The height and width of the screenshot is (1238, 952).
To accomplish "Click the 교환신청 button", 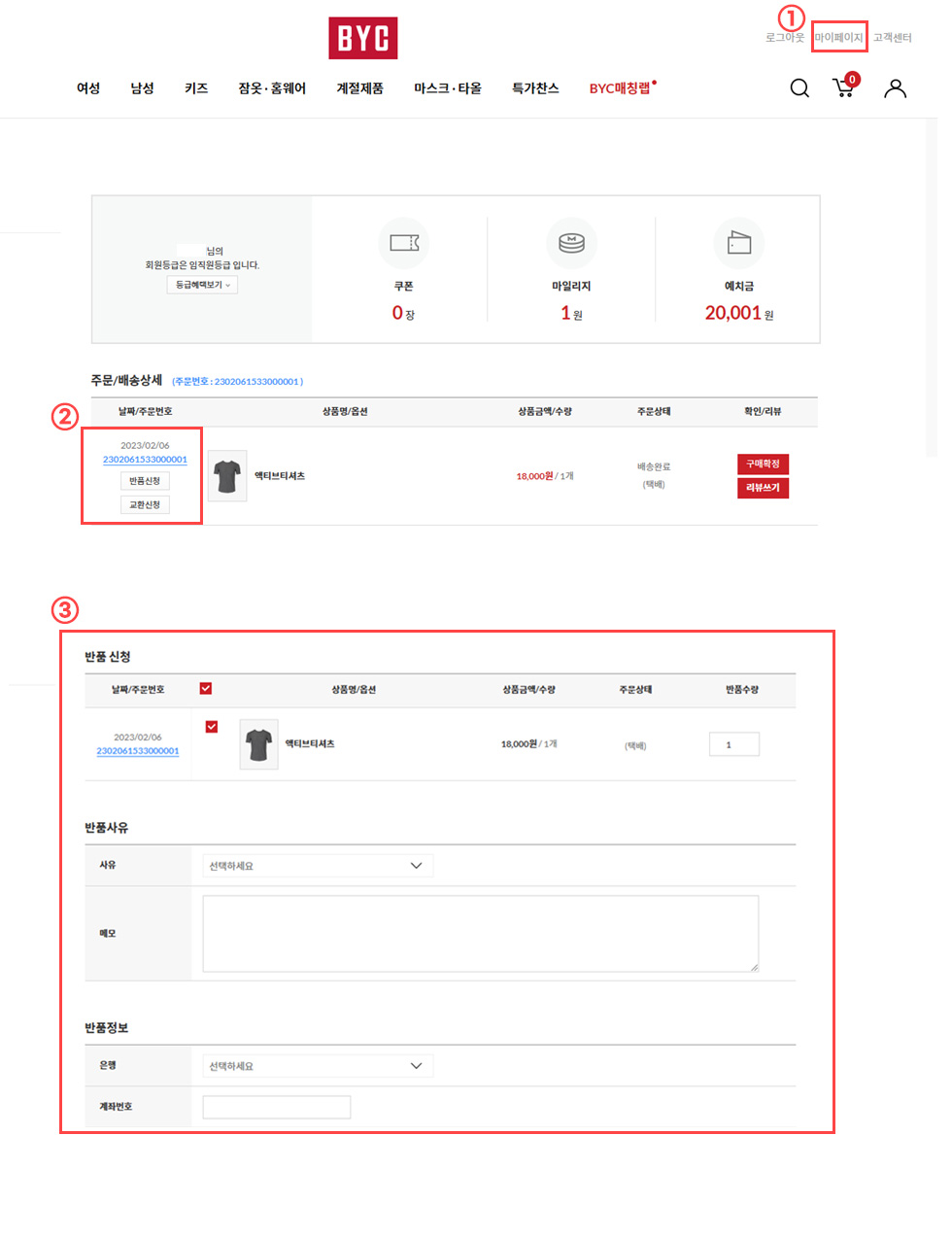I will tap(145, 504).
